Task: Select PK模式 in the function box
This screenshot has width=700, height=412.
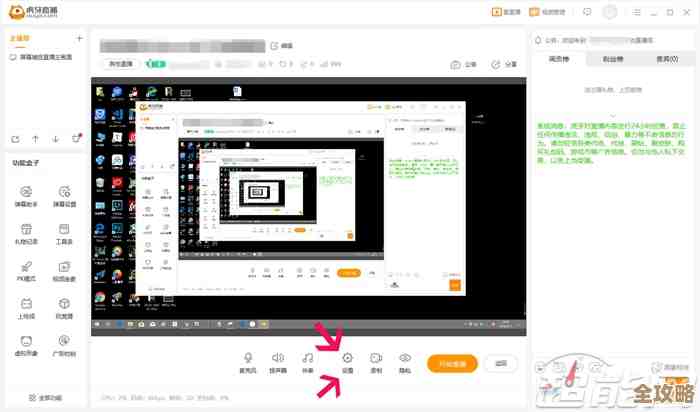Action: (26, 267)
